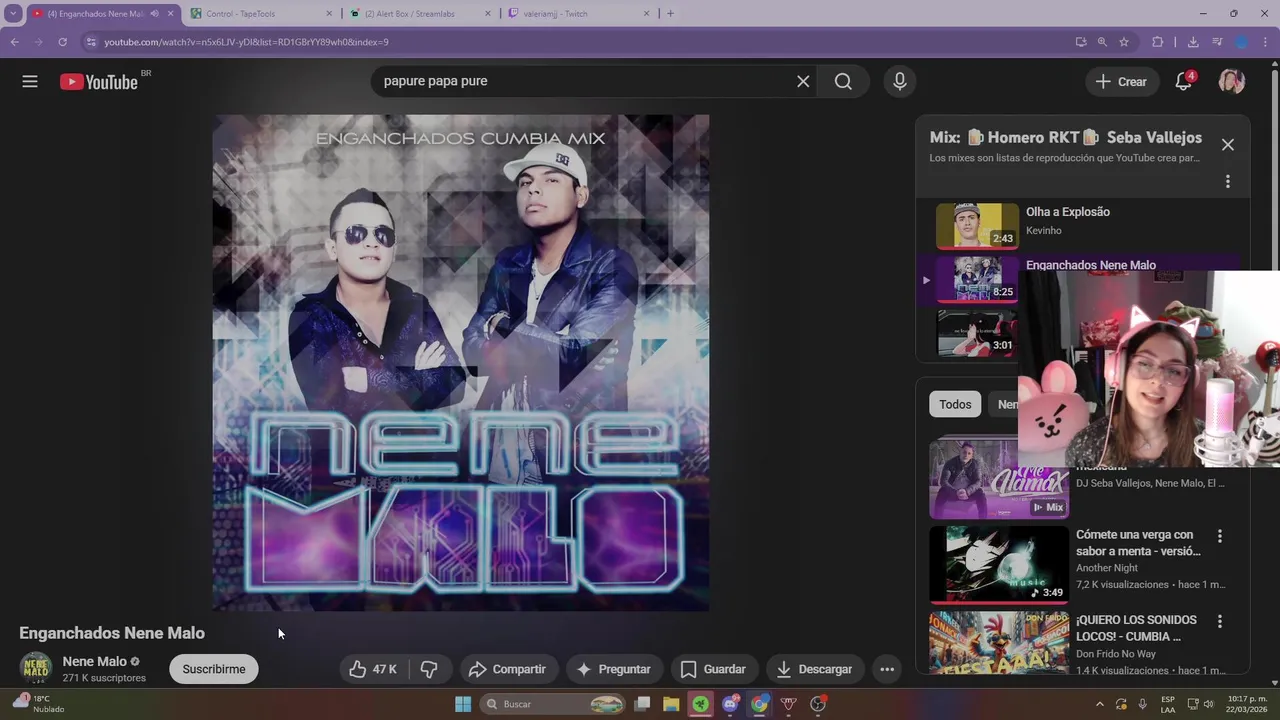Open the Crear menu
This screenshot has width=1280, height=720.
tap(1121, 82)
